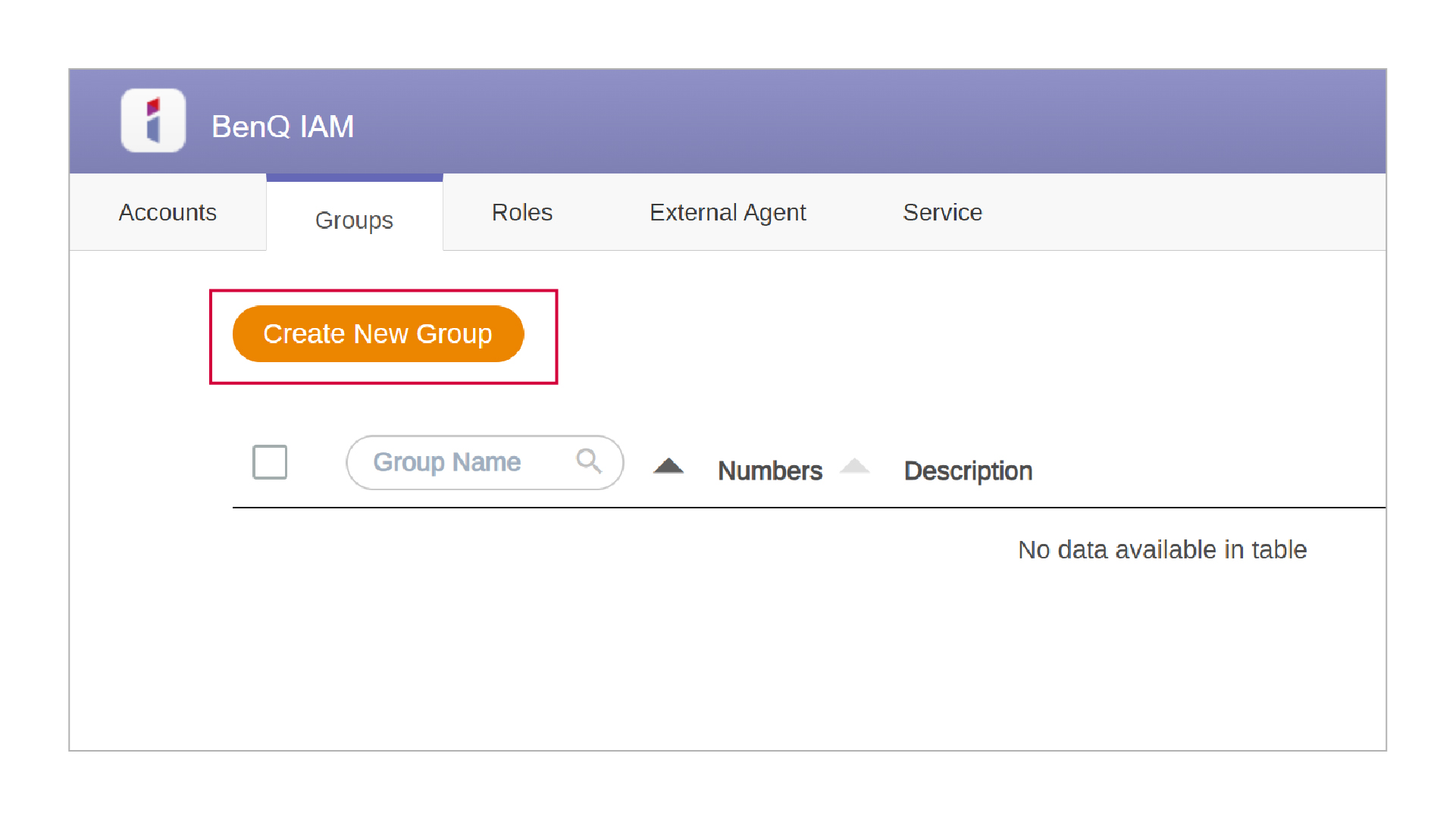The width and height of the screenshot is (1456, 819).
Task: Select the magnifying glass search icon
Action: pyautogui.click(x=590, y=461)
